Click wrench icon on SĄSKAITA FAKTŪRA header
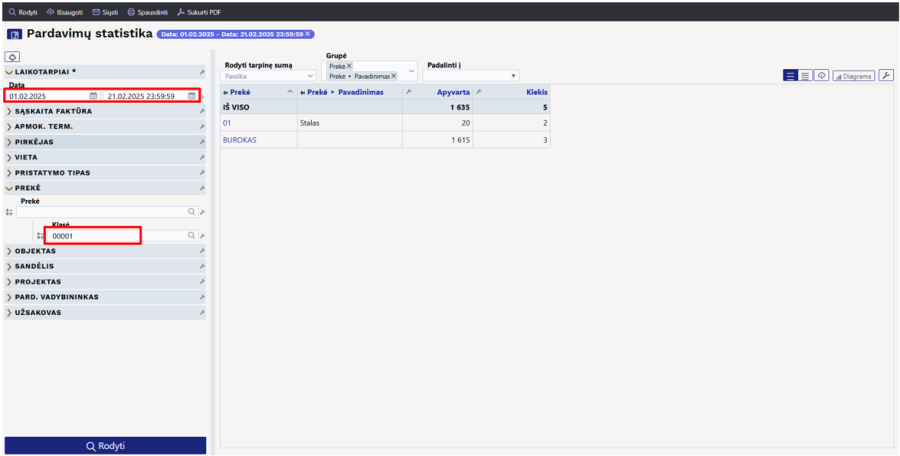This screenshot has width=900, height=456. pos(202,111)
